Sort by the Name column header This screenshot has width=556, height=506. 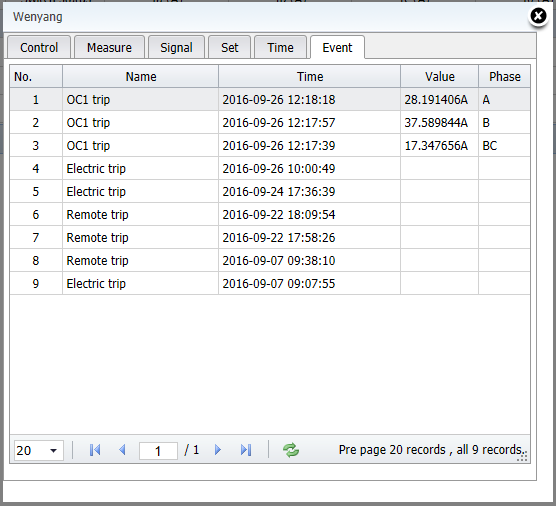click(141, 76)
